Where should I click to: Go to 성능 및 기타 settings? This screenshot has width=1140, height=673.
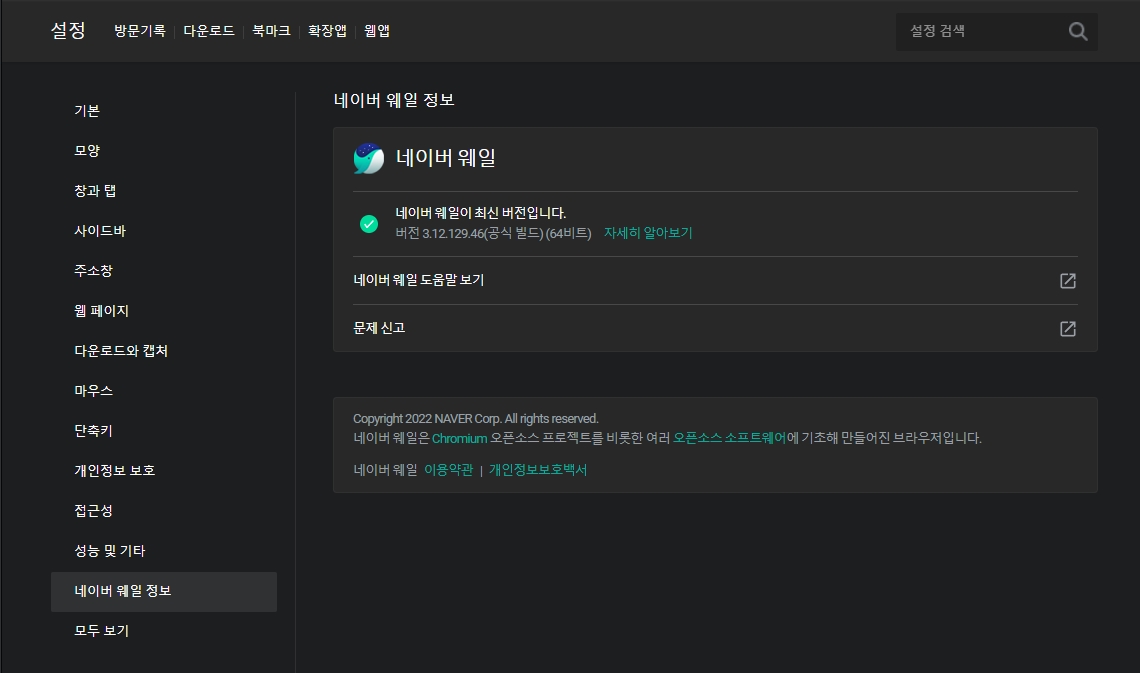(164, 550)
